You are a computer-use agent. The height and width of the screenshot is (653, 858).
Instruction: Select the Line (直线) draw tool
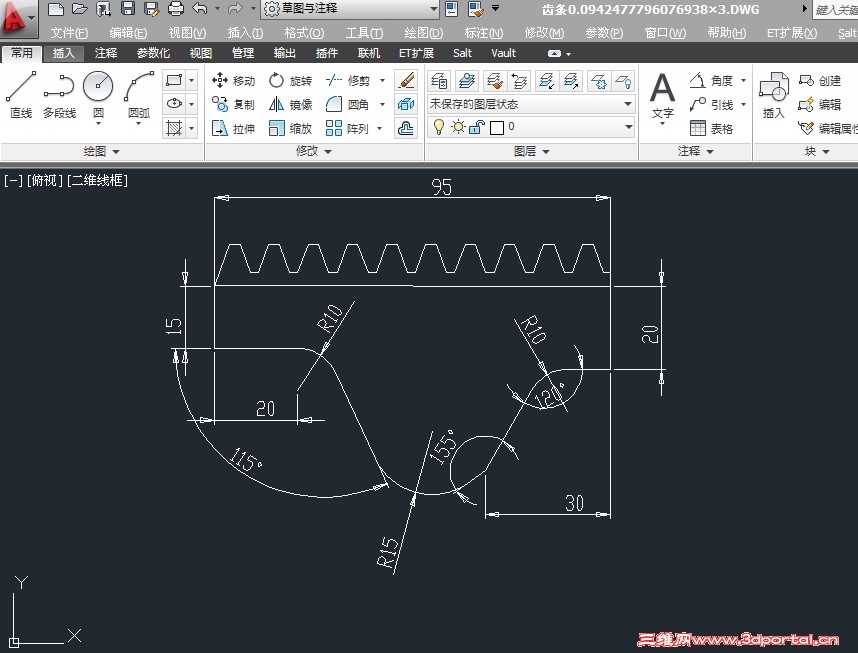pyautogui.click(x=21, y=94)
